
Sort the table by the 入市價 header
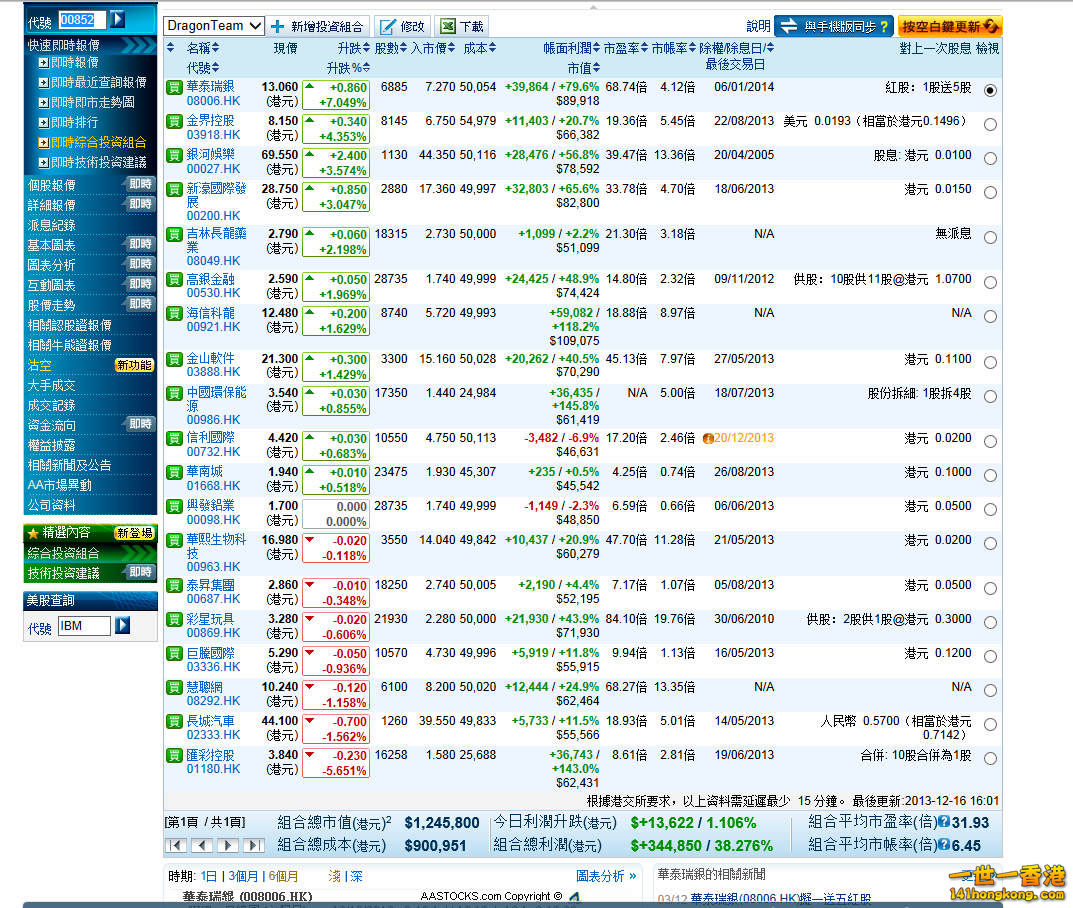(432, 48)
